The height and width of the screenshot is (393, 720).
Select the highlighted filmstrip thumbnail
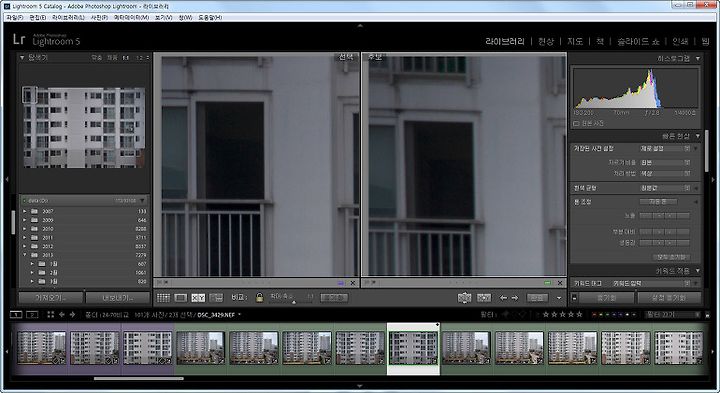point(413,348)
